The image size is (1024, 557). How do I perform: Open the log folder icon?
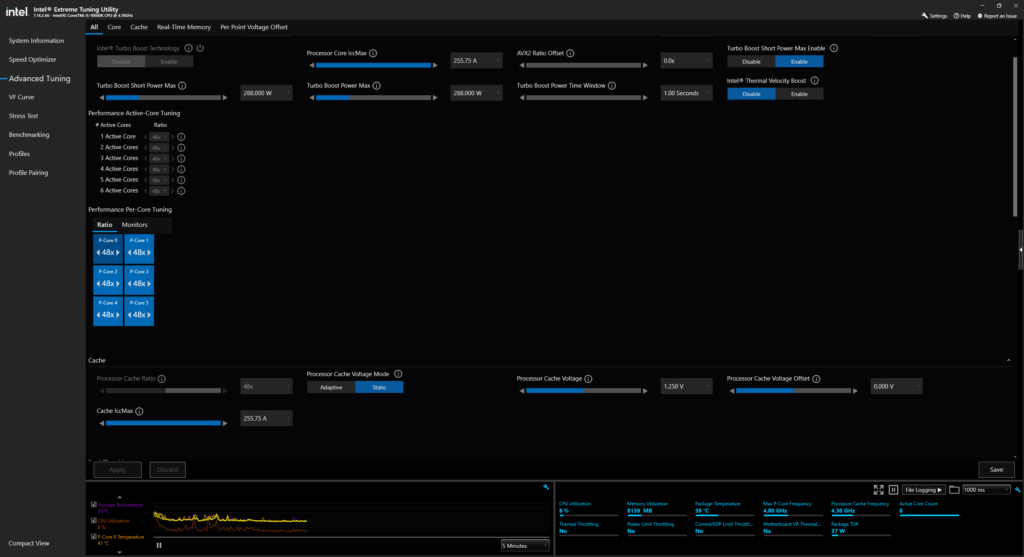point(954,490)
